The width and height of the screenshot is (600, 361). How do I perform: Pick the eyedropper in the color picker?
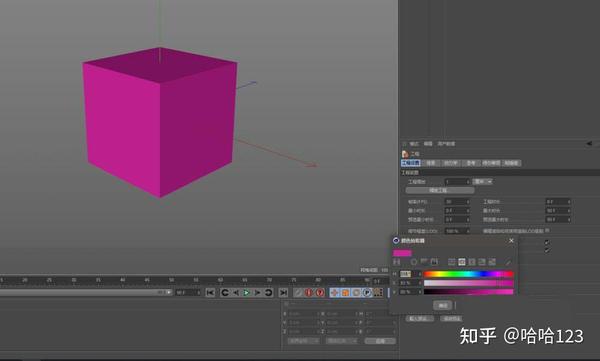tap(508, 262)
